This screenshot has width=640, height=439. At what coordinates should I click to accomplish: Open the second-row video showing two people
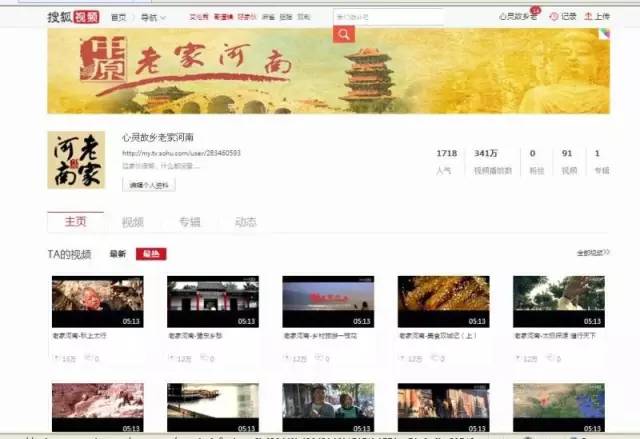328,408
